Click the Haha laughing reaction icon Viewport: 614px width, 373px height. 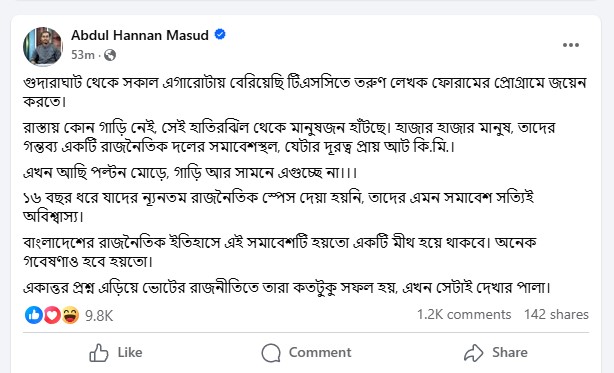(70, 315)
